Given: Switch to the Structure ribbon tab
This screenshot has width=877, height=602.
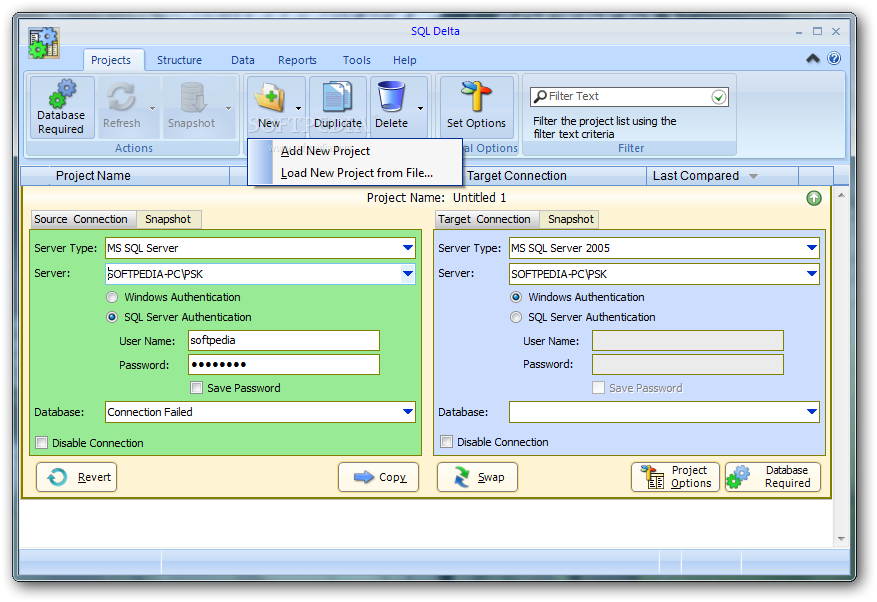Looking at the screenshot, I should pyautogui.click(x=180, y=60).
